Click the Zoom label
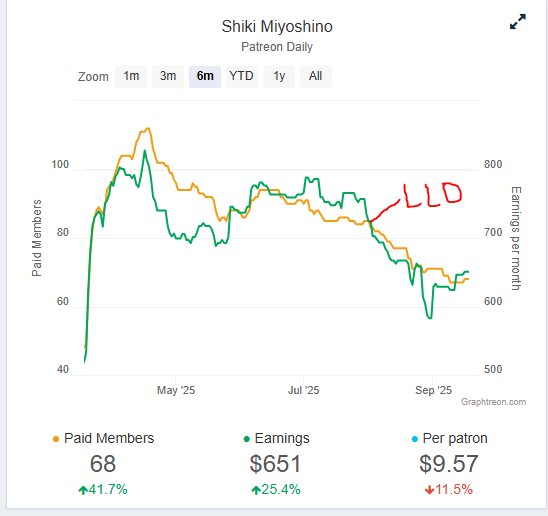This screenshot has height=516, width=548. [93, 77]
